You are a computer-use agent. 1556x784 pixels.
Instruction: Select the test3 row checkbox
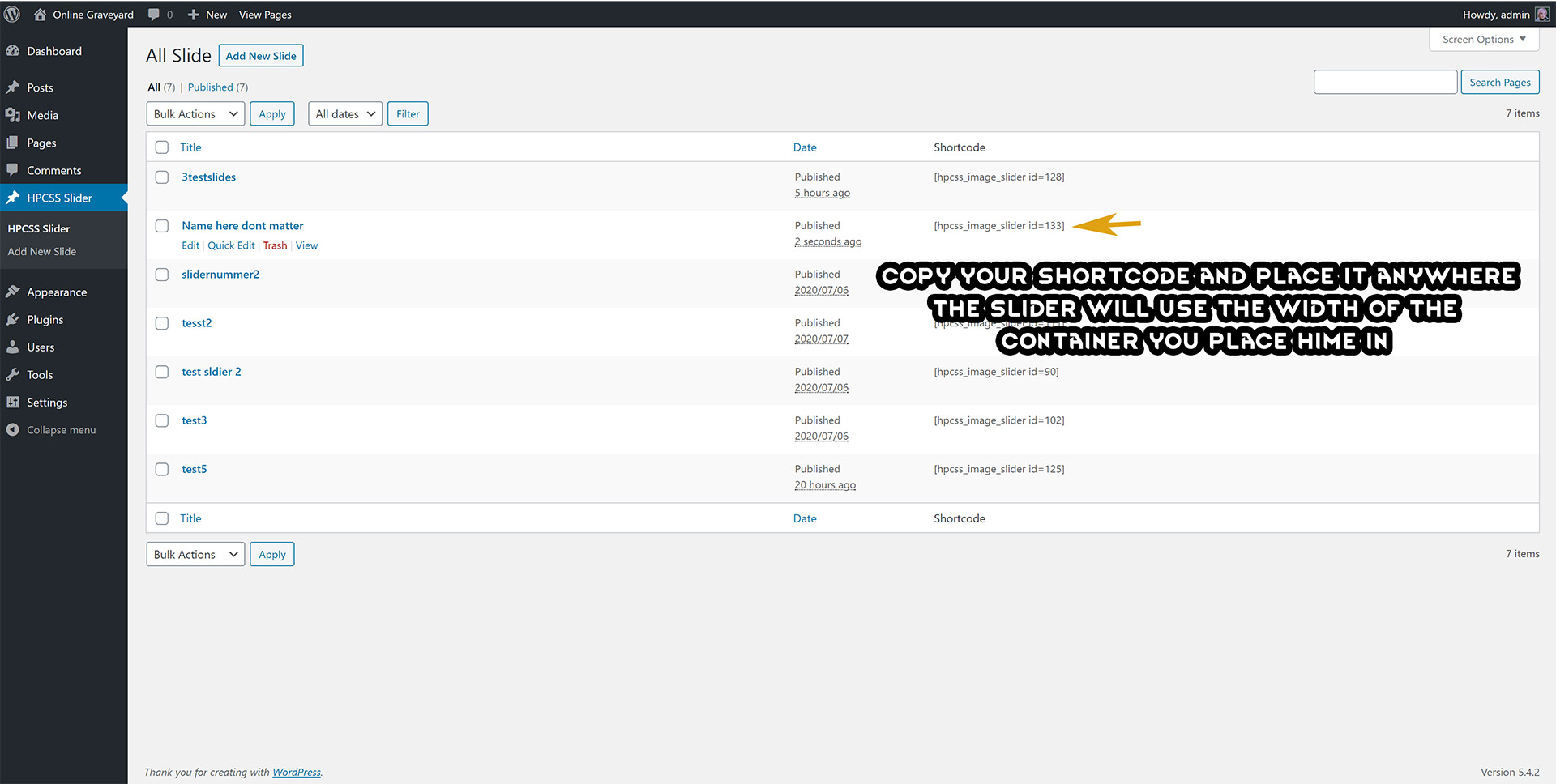point(162,420)
